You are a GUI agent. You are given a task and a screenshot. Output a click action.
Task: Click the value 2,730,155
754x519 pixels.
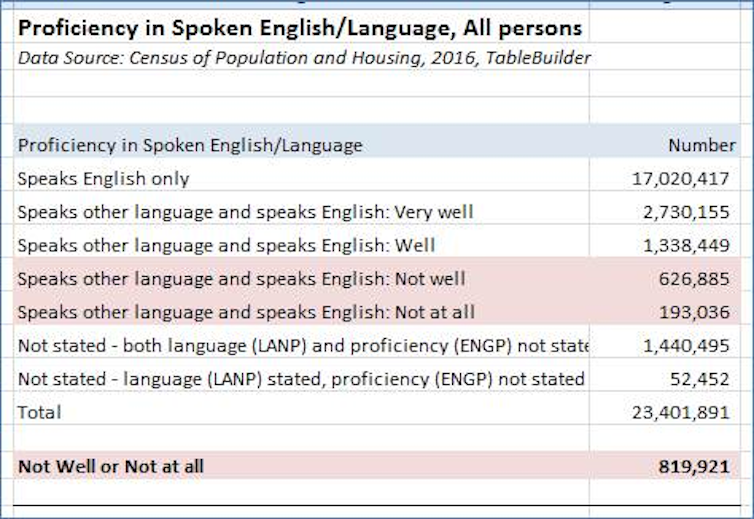pyautogui.click(x=686, y=212)
